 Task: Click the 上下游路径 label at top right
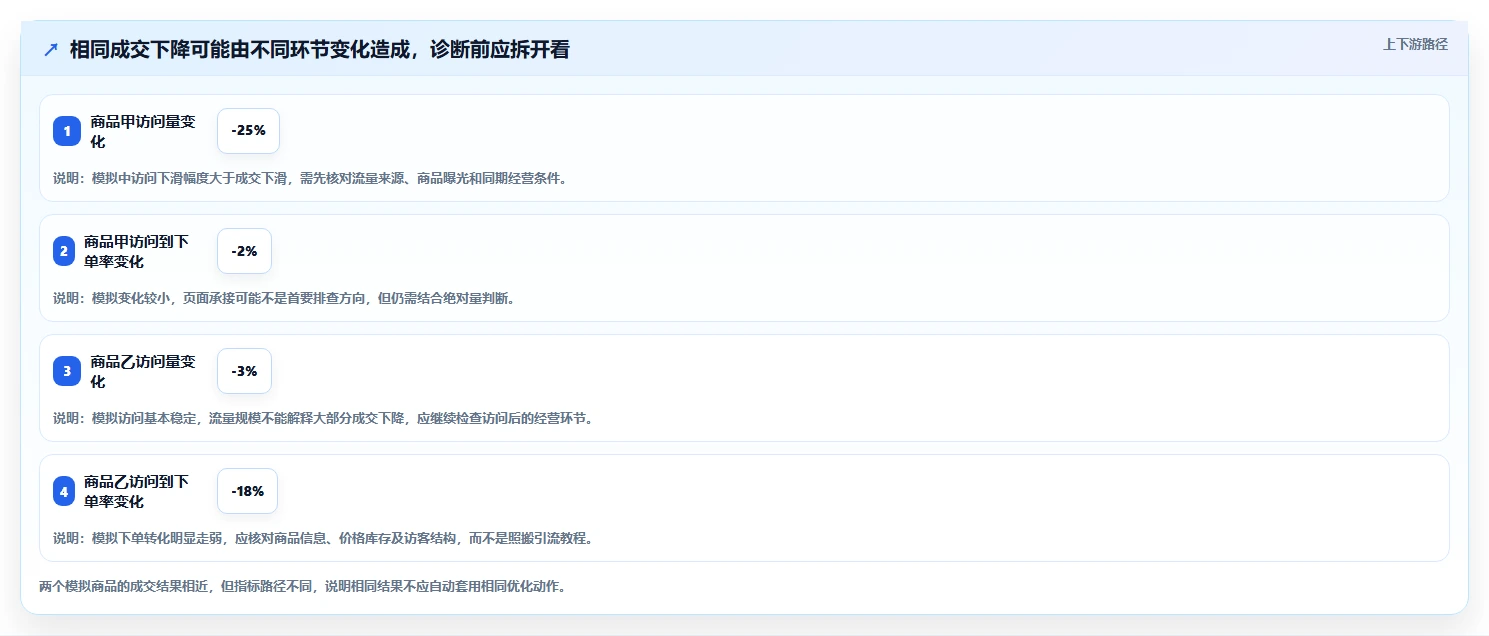pyautogui.click(x=1415, y=44)
